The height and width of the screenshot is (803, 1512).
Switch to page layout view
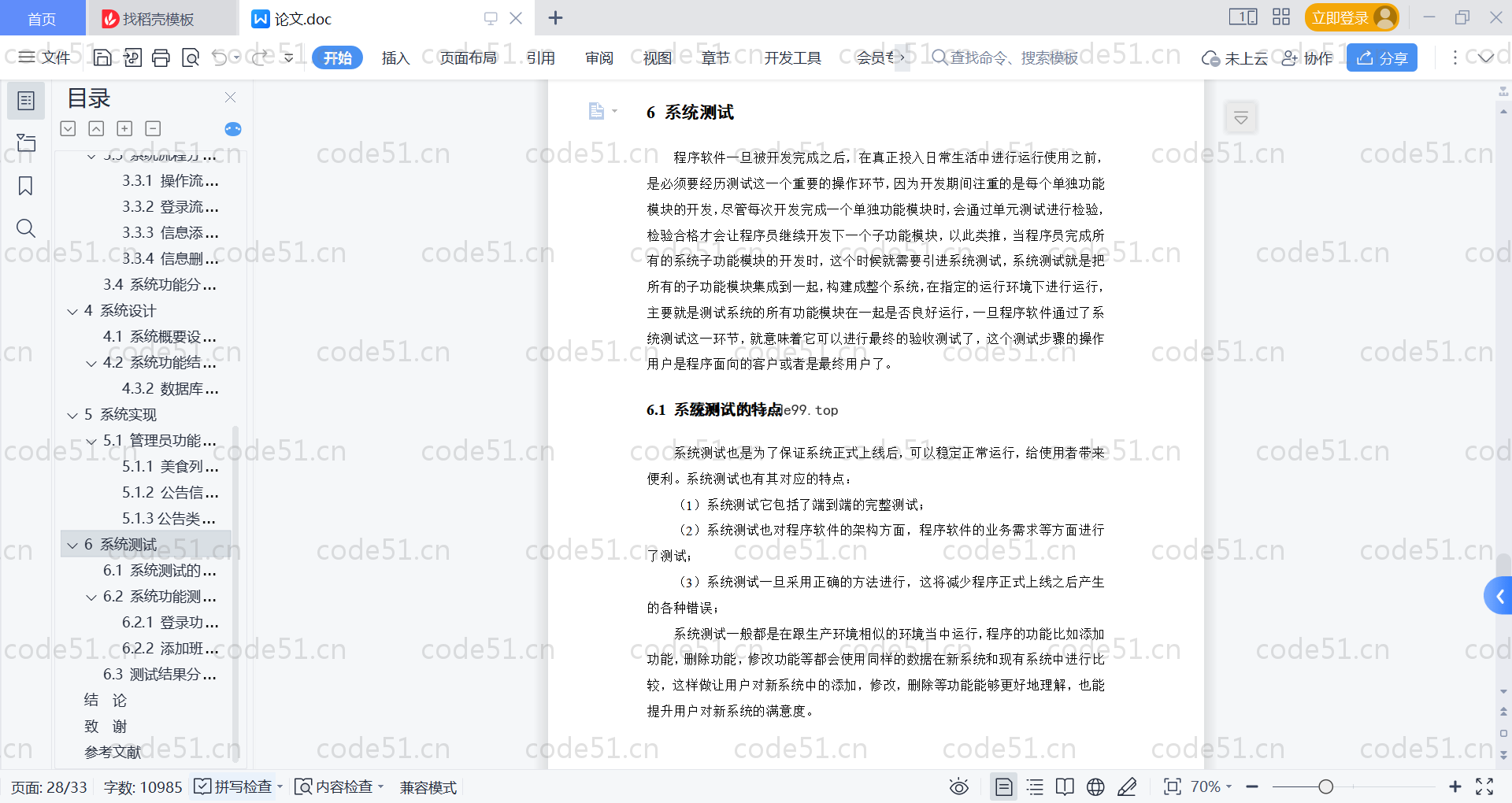1004,786
